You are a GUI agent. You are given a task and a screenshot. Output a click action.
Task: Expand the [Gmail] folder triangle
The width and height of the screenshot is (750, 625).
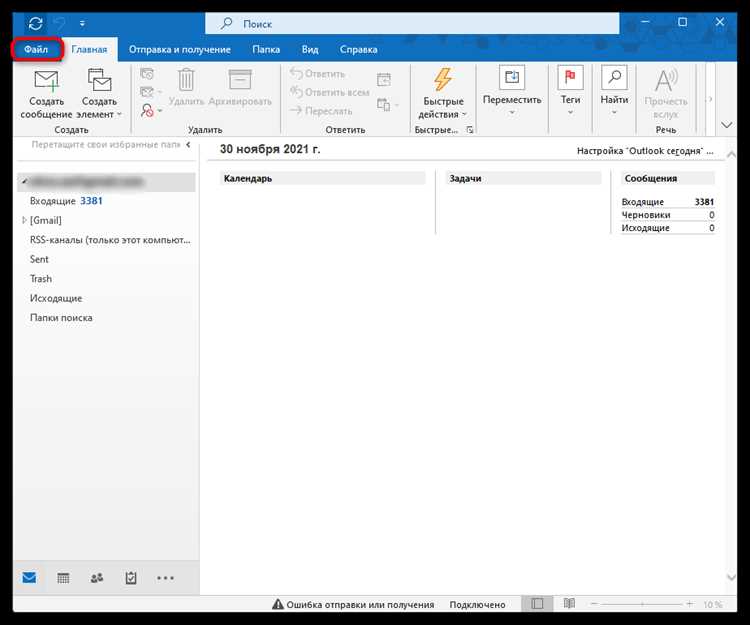pos(24,220)
